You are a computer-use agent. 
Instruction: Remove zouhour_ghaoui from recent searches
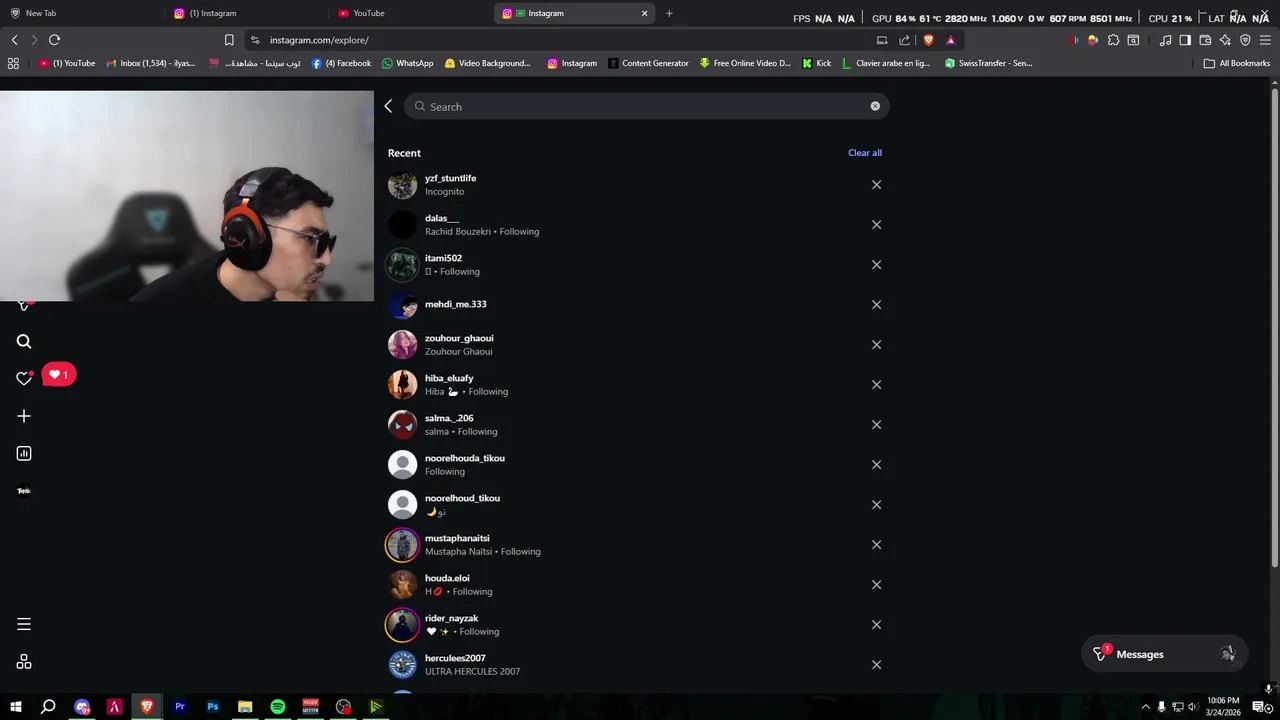876,345
